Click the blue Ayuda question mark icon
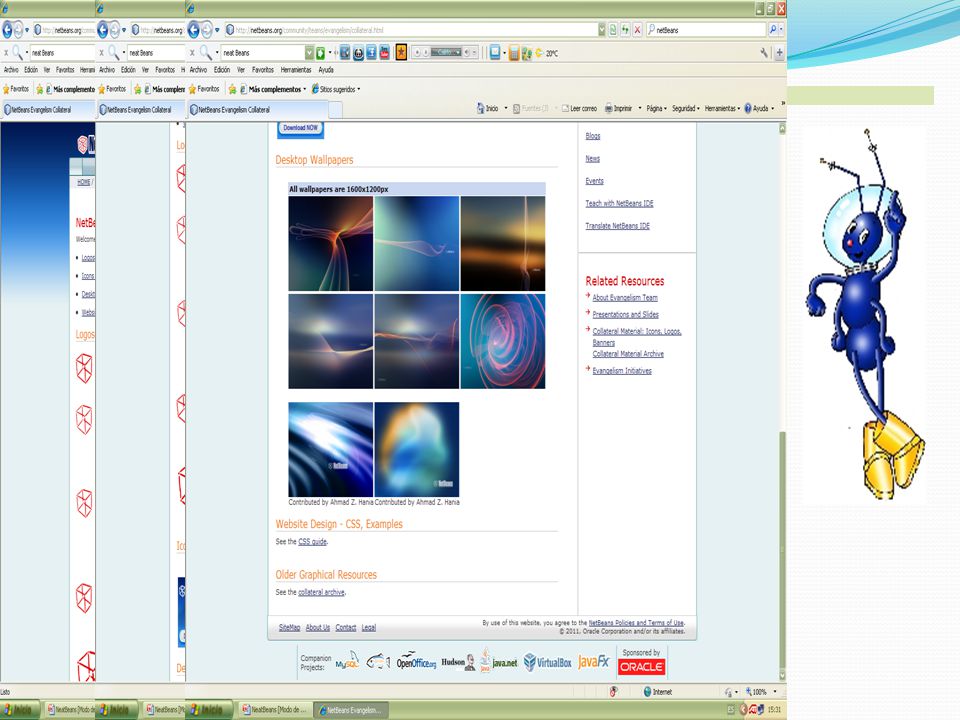 point(748,108)
